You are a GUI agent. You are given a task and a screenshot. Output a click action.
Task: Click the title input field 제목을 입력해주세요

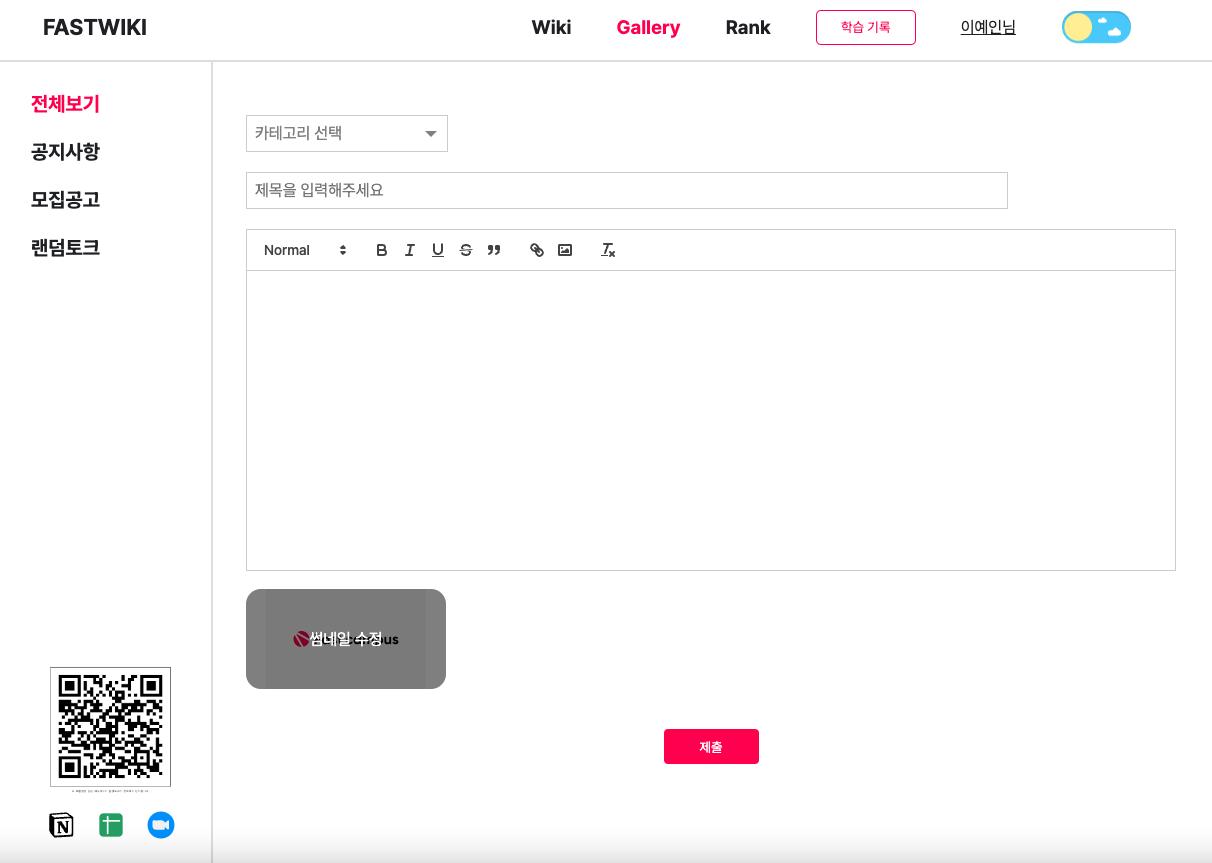point(626,190)
